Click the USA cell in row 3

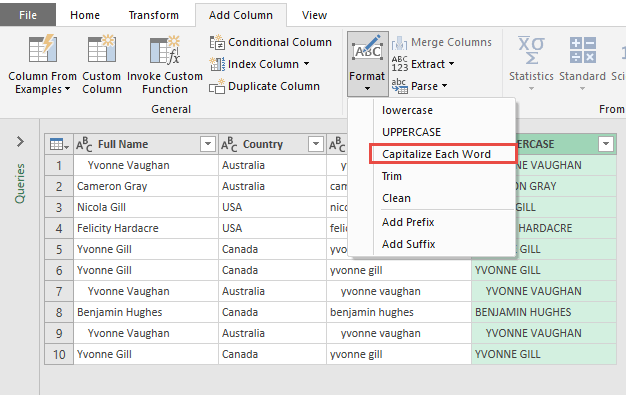(272, 207)
